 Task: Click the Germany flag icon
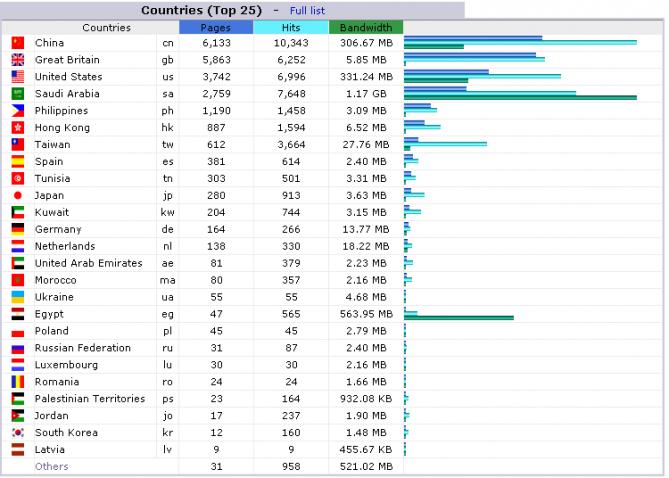[17, 230]
